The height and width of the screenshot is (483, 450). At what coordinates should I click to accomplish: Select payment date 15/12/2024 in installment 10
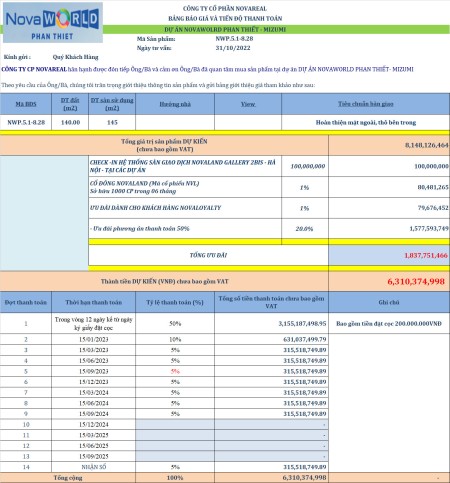click(x=93, y=424)
